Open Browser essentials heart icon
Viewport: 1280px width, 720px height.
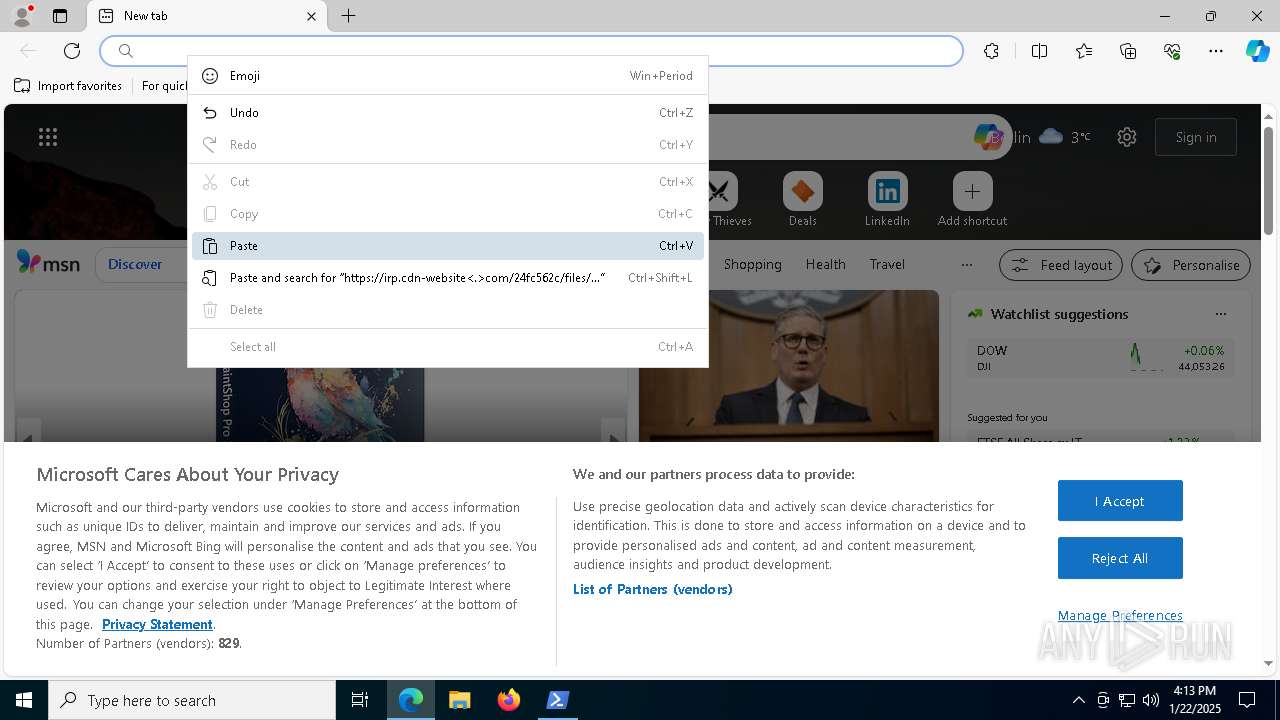[1172, 51]
